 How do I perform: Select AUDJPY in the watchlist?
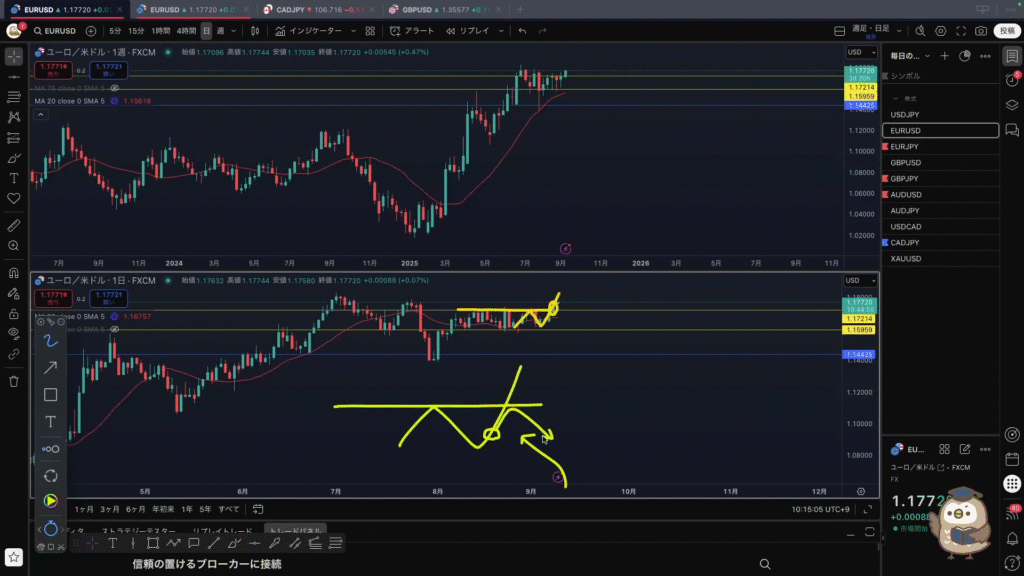coord(940,210)
